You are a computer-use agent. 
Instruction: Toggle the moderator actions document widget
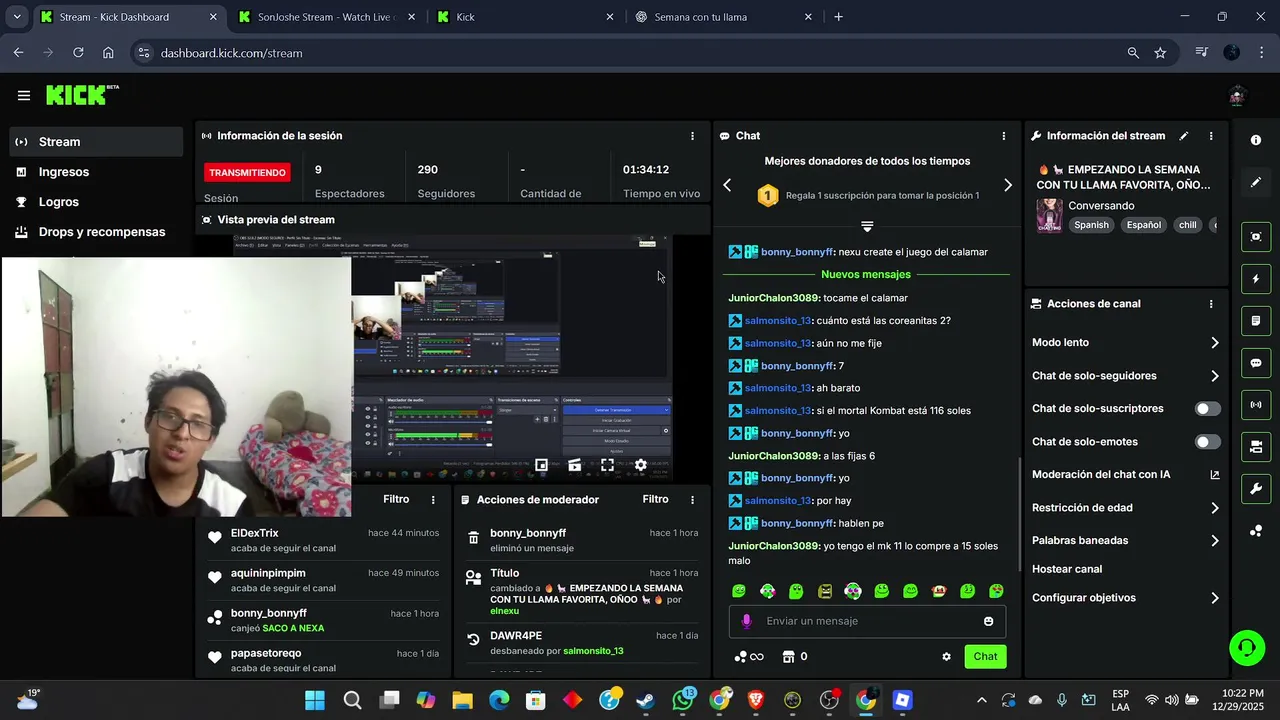tap(1256, 321)
